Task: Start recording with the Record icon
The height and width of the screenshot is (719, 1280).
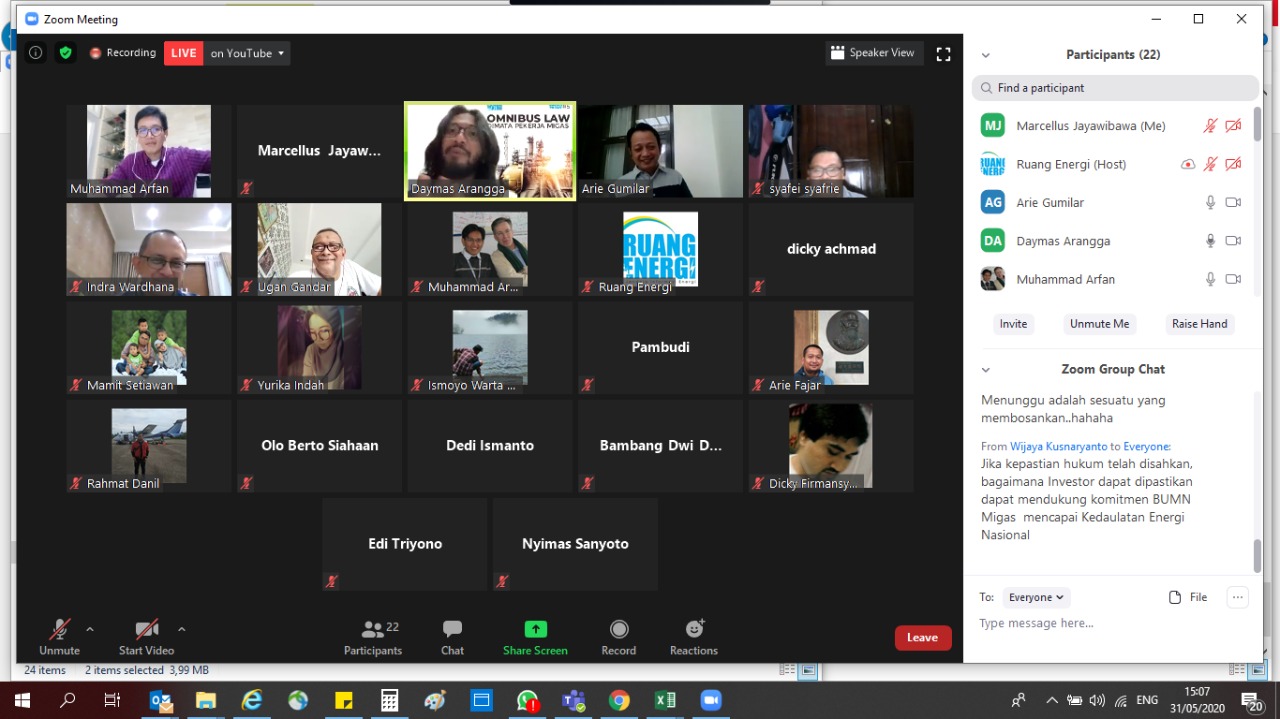Action: pyautogui.click(x=619, y=630)
